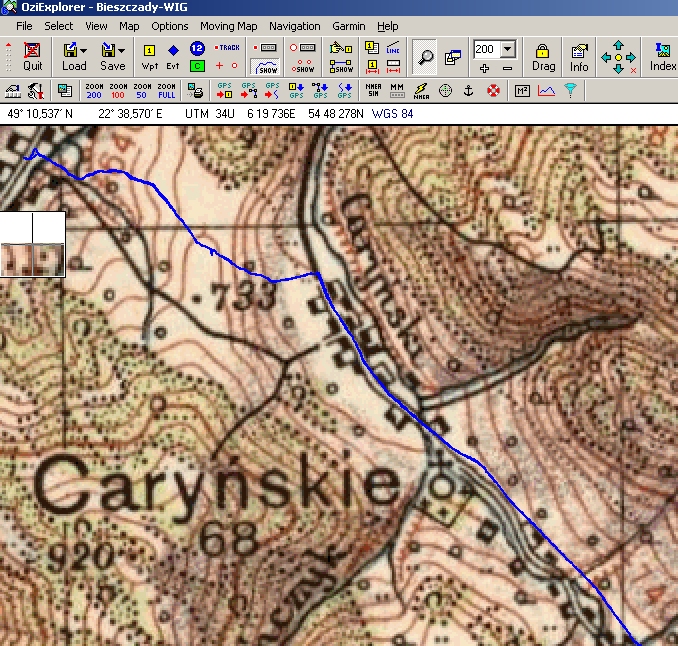This screenshot has width=678, height=646.
Task: Open the track profile graph icon
Action: coord(546,91)
